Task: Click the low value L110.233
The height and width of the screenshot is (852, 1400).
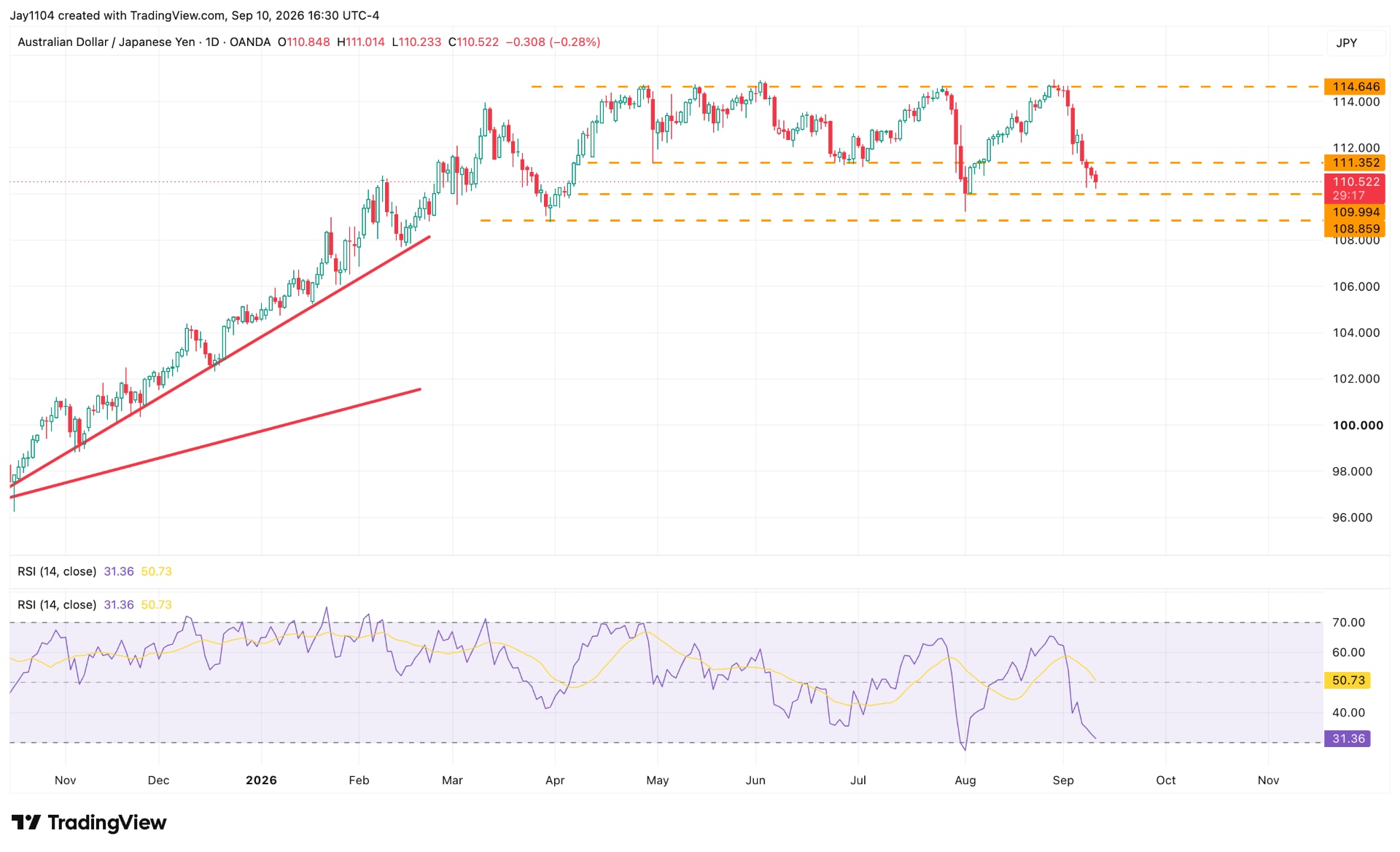Action: click(x=416, y=42)
